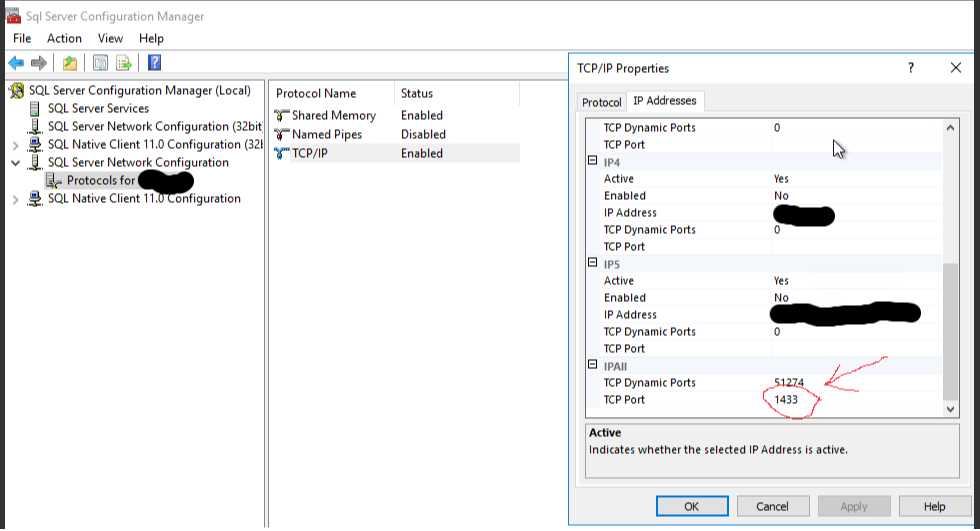Click the IP5 Active value Yes

[781, 280]
